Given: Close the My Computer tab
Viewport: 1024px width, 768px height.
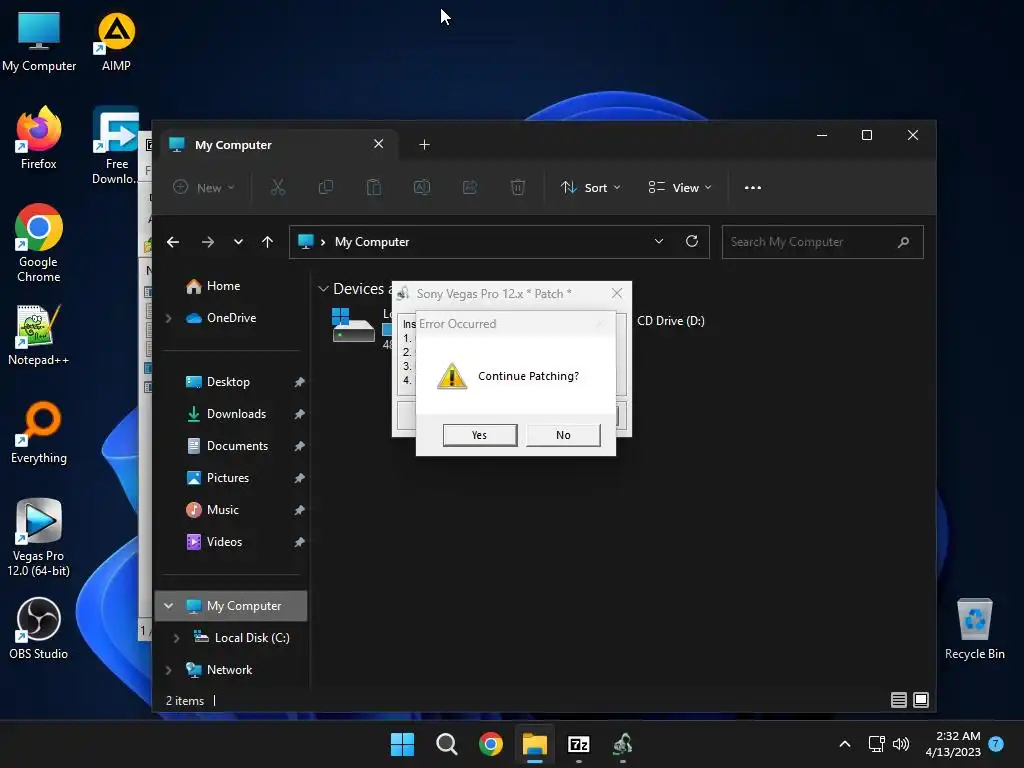Looking at the screenshot, I should (x=378, y=144).
